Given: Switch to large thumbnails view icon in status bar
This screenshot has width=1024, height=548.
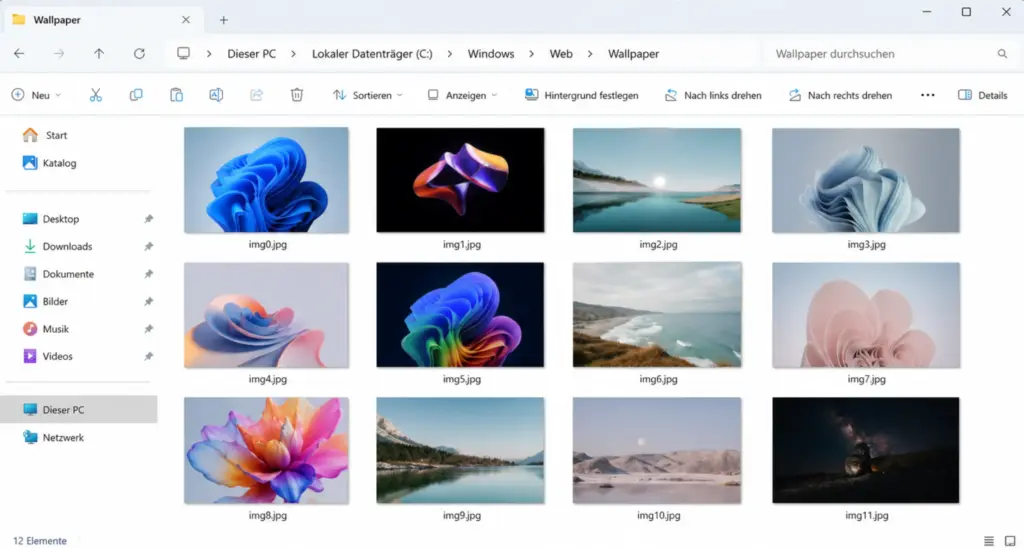Looking at the screenshot, I should coord(1010,540).
